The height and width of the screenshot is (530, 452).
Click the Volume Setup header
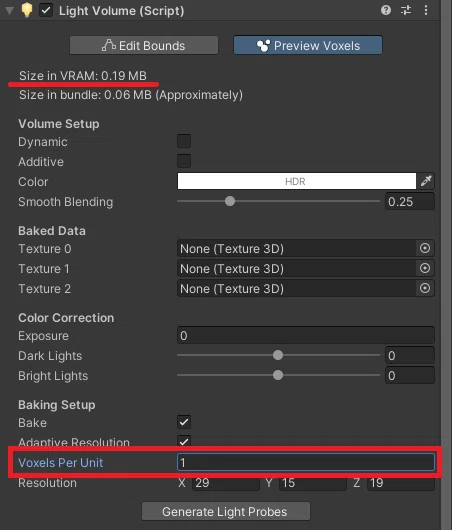59,123
